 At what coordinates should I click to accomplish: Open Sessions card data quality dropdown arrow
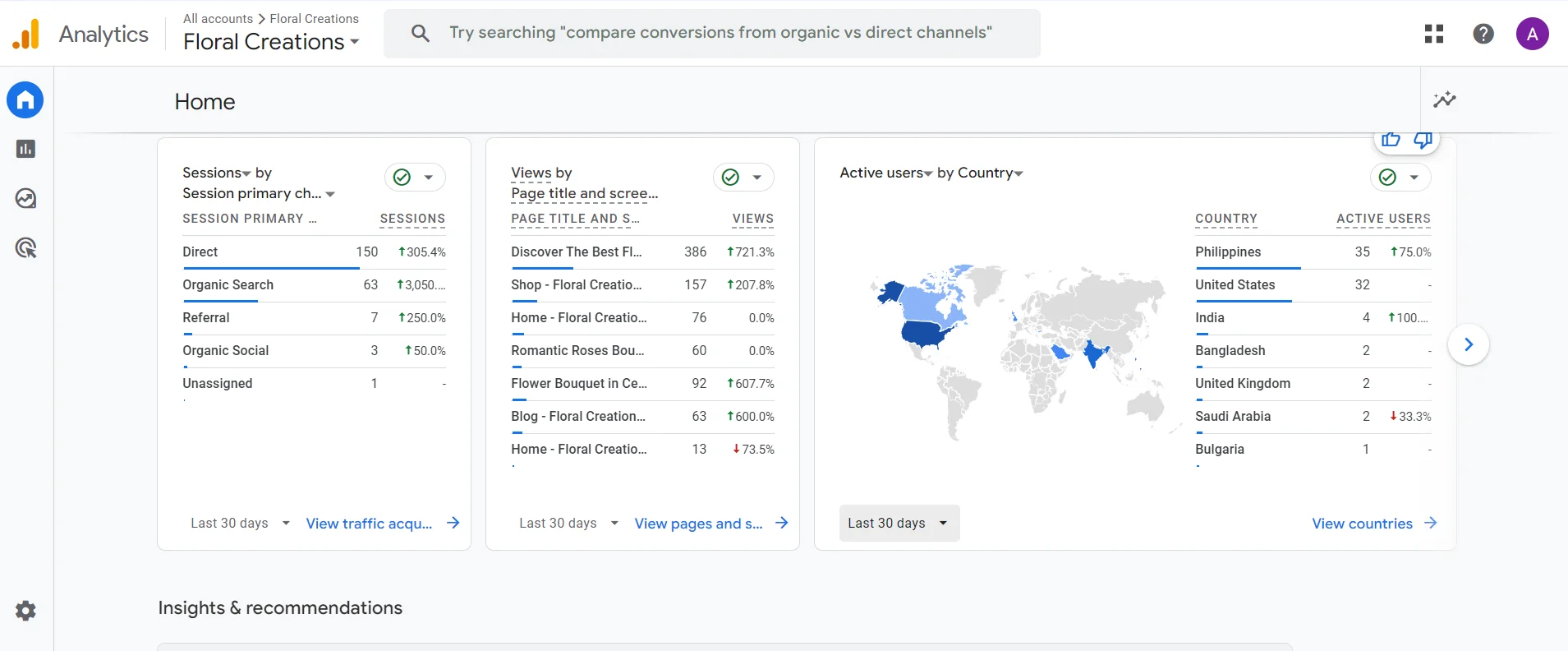click(x=428, y=177)
